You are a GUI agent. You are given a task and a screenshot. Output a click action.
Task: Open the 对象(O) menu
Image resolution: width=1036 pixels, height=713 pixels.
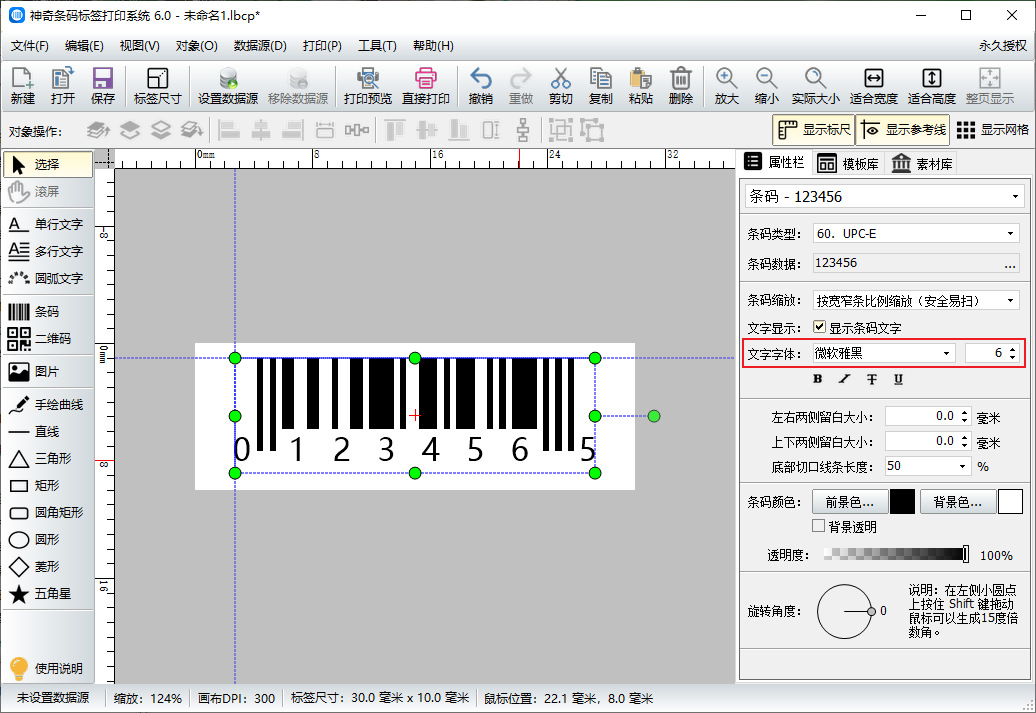(x=196, y=46)
